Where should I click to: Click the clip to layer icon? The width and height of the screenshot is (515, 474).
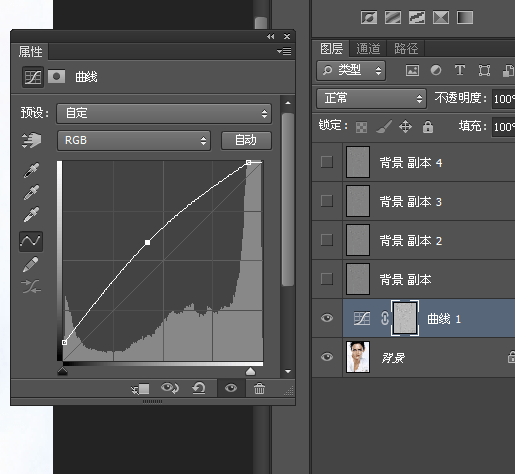[x=140, y=389]
